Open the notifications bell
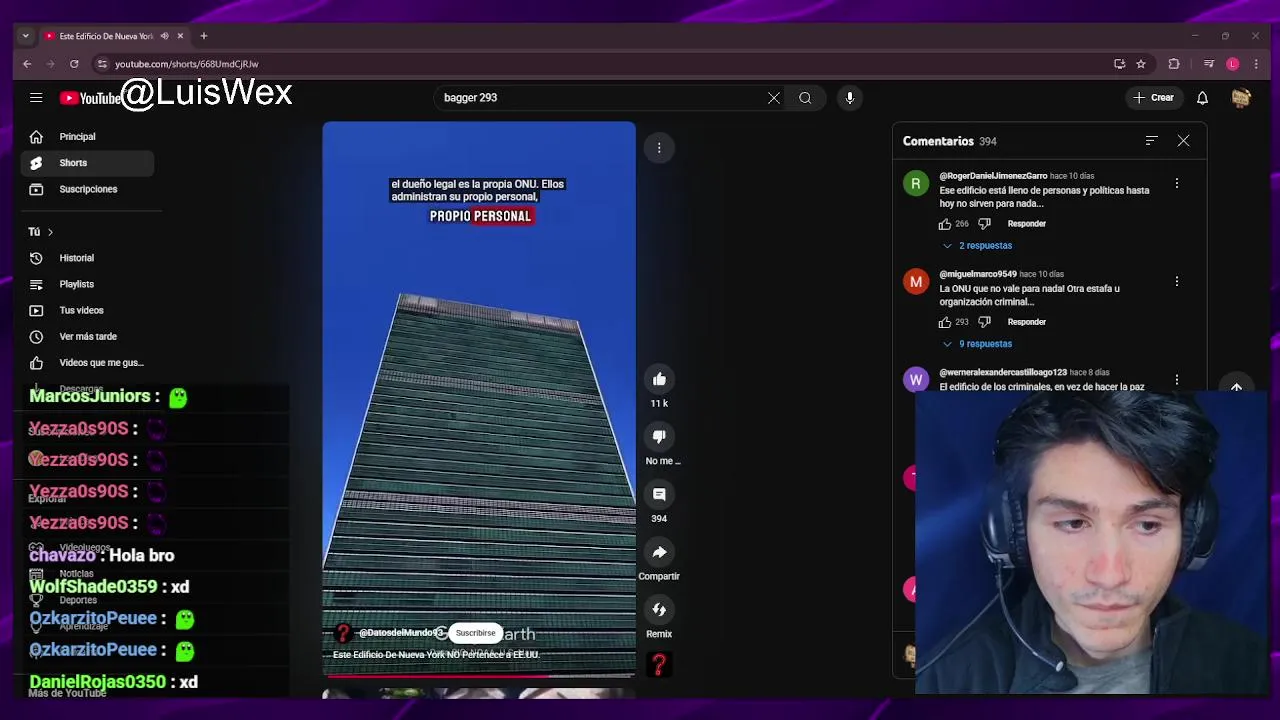This screenshot has height=720, width=1280. [1203, 98]
